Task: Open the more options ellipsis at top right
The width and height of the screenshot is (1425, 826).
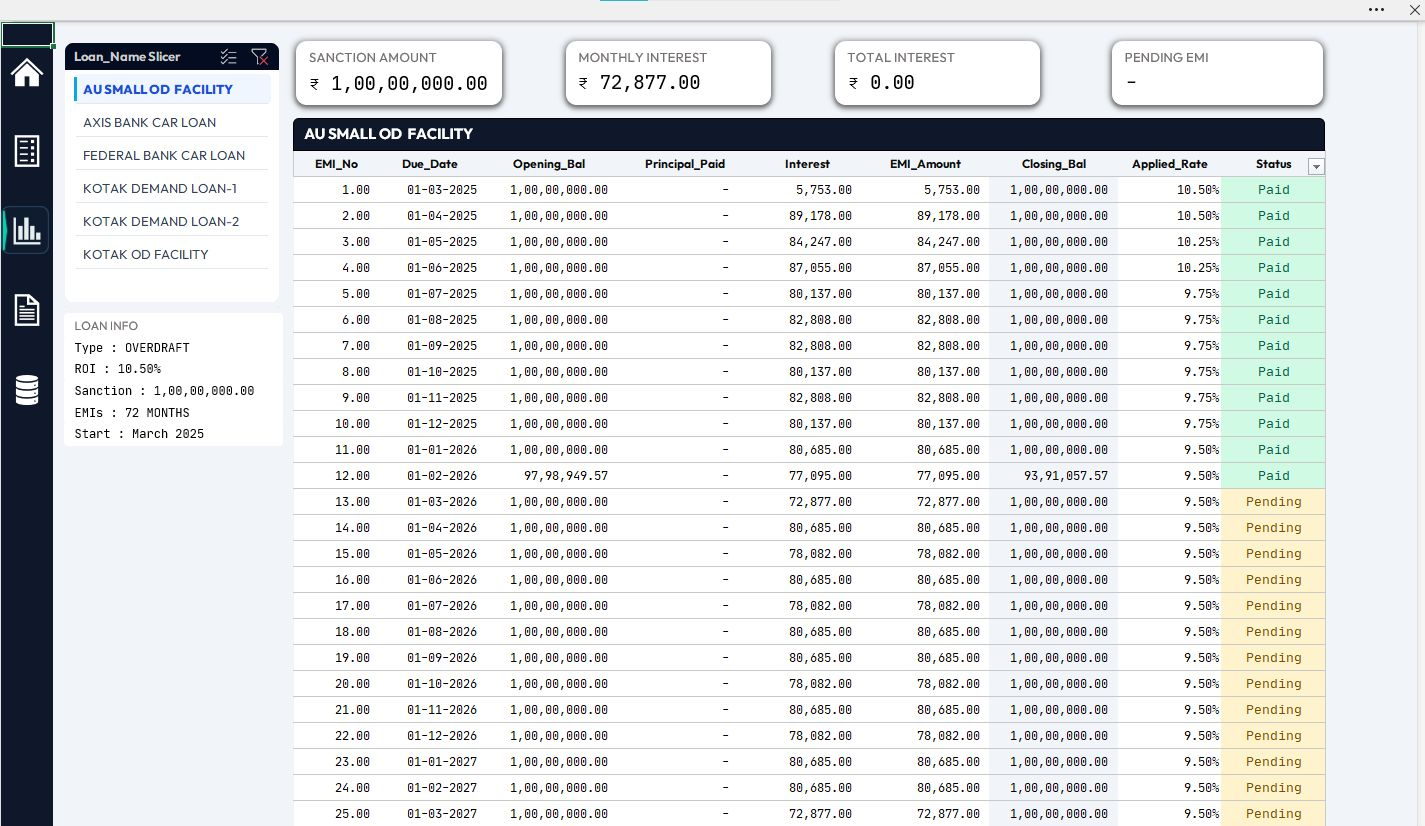Action: 1376,9
